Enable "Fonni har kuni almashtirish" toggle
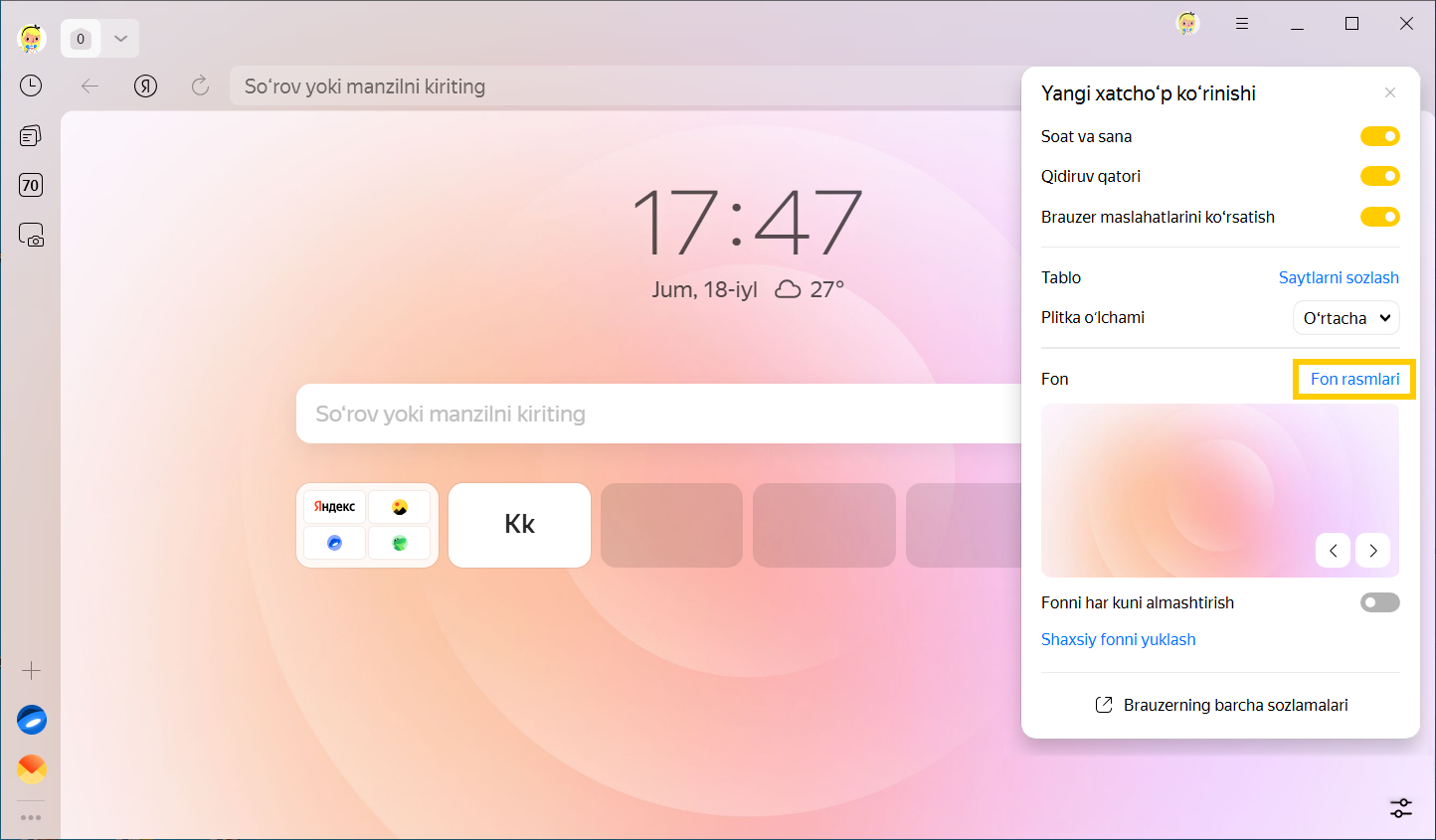 1379,602
